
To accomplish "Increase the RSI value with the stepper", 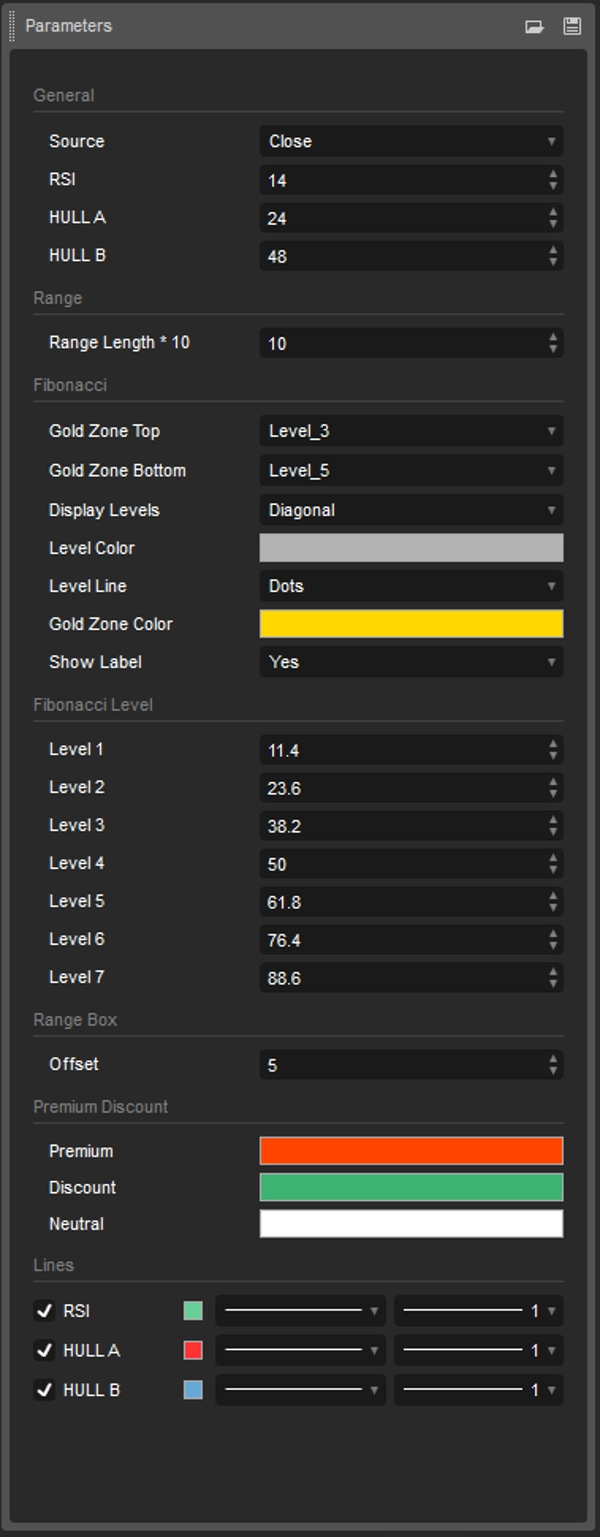I will tap(552, 175).
